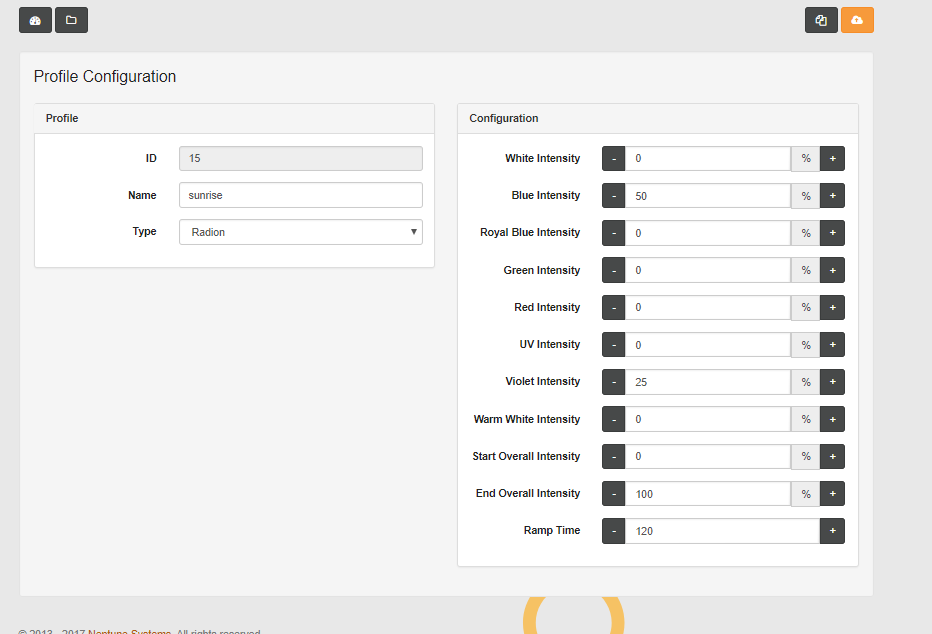The height and width of the screenshot is (634, 932).
Task: Focus the Green Intensity input
Action: 708,270
